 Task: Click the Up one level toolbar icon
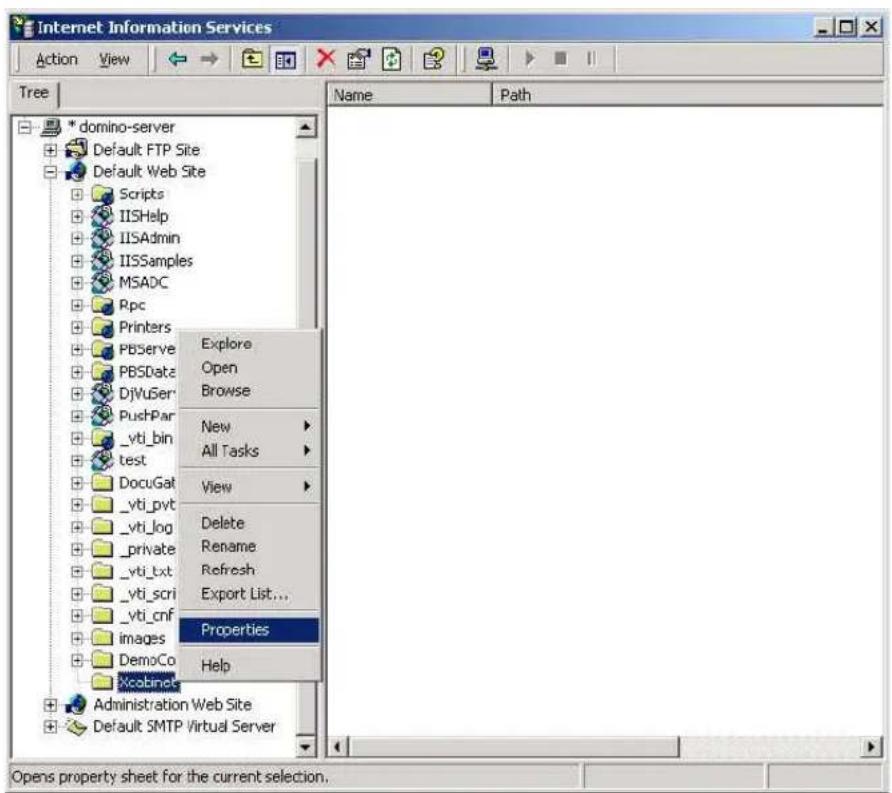253,59
